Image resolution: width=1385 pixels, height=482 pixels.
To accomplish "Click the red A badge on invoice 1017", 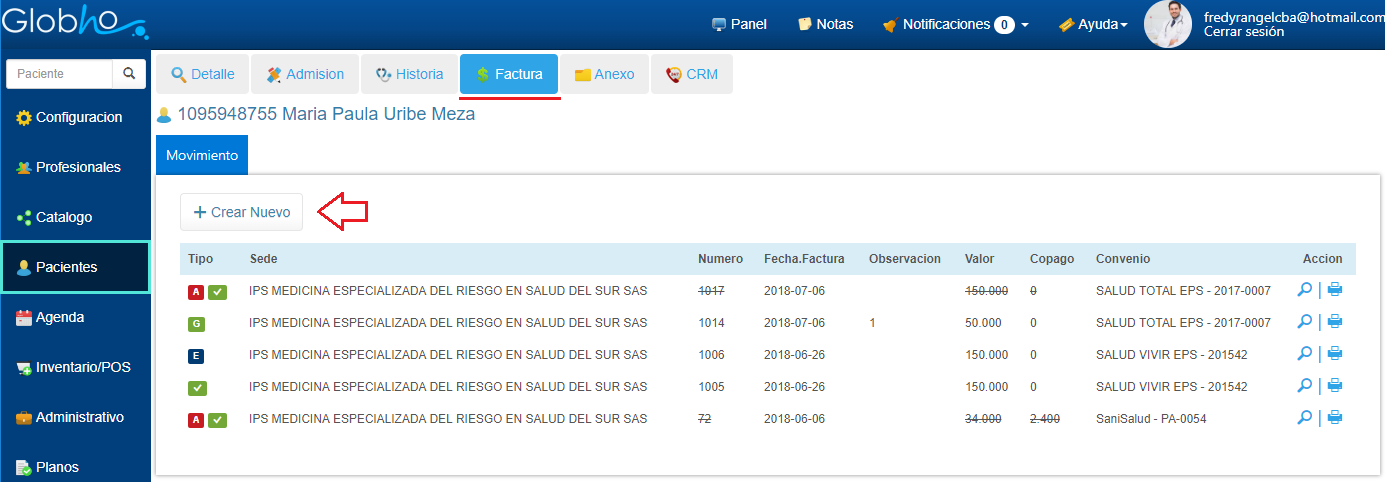I will click(196, 292).
